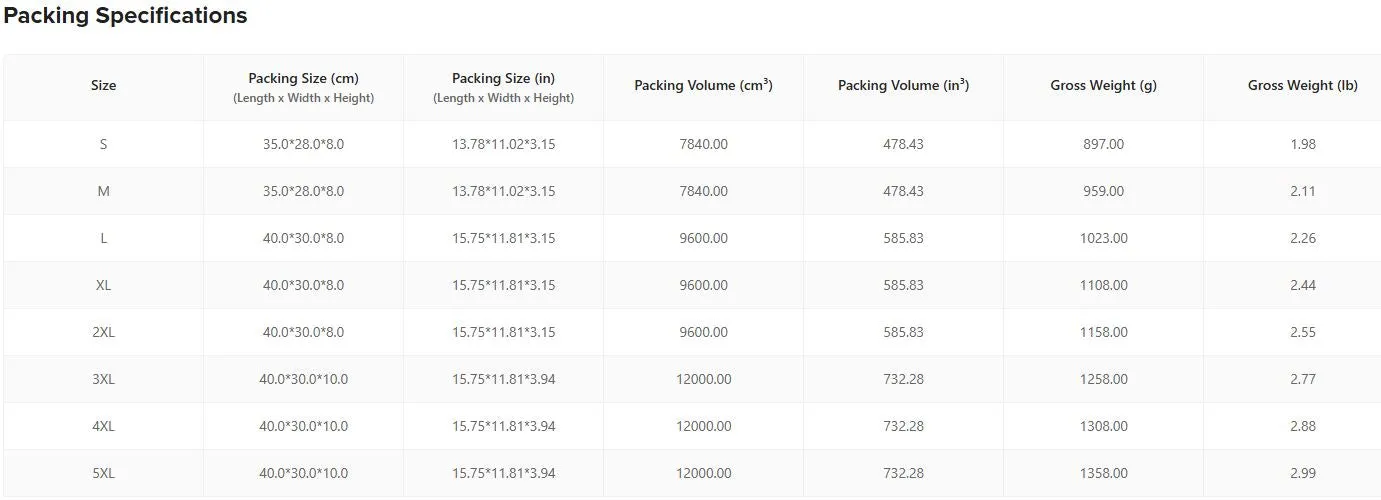Click the Gross Weight (g) header
Image resolution: width=1381 pixels, height=500 pixels.
click(x=1103, y=86)
